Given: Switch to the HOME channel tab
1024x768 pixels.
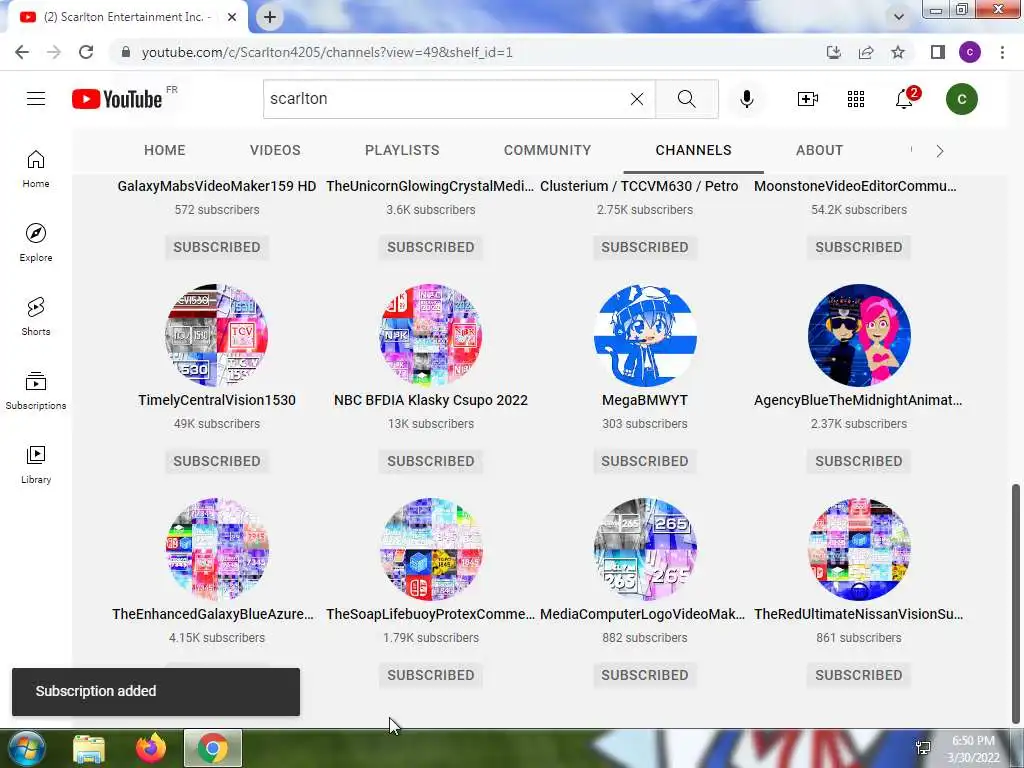Looking at the screenshot, I should tap(165, 150).
